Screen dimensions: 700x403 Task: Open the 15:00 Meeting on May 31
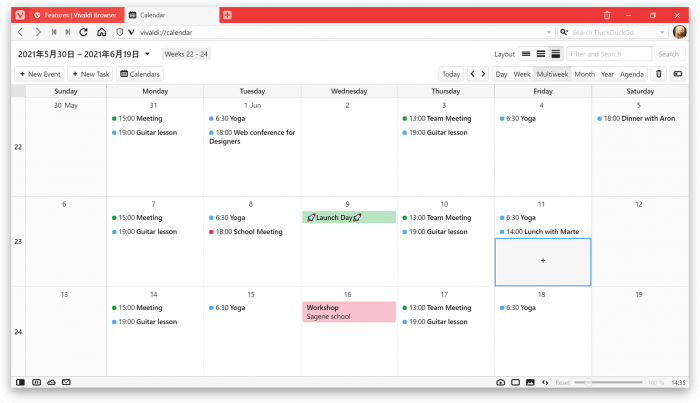(137, 118)
